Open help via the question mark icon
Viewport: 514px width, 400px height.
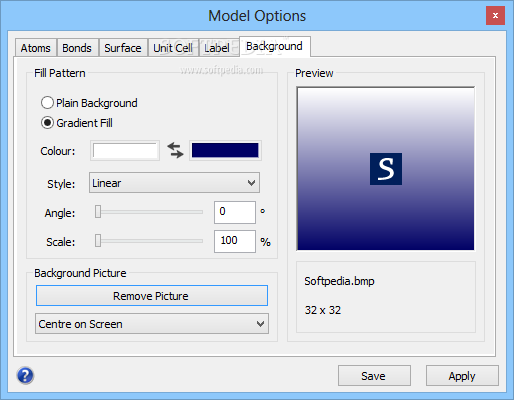point(25,376)
